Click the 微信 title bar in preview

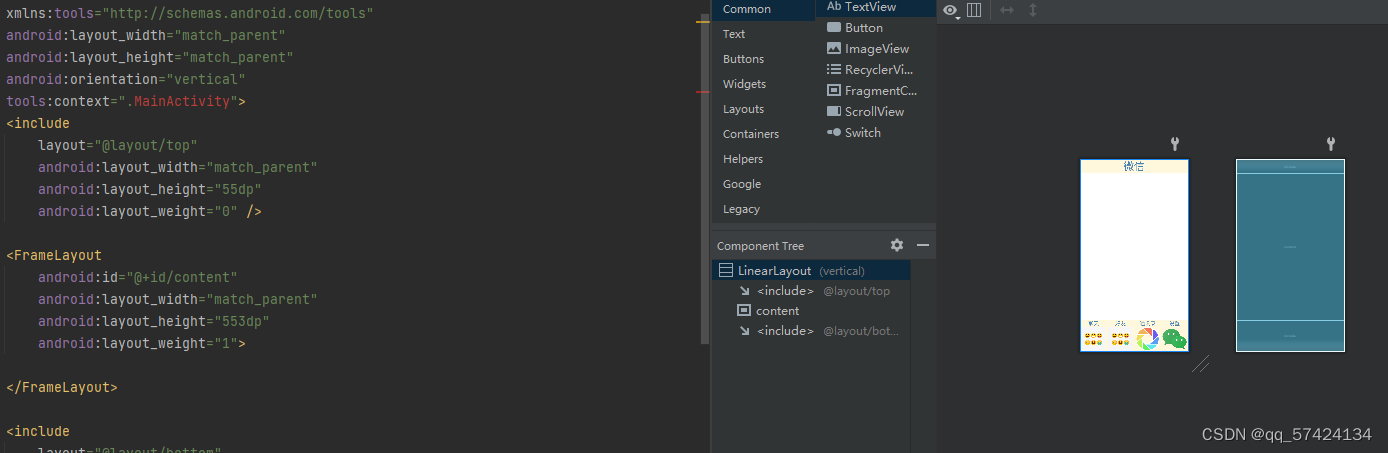pos(1134,167)
